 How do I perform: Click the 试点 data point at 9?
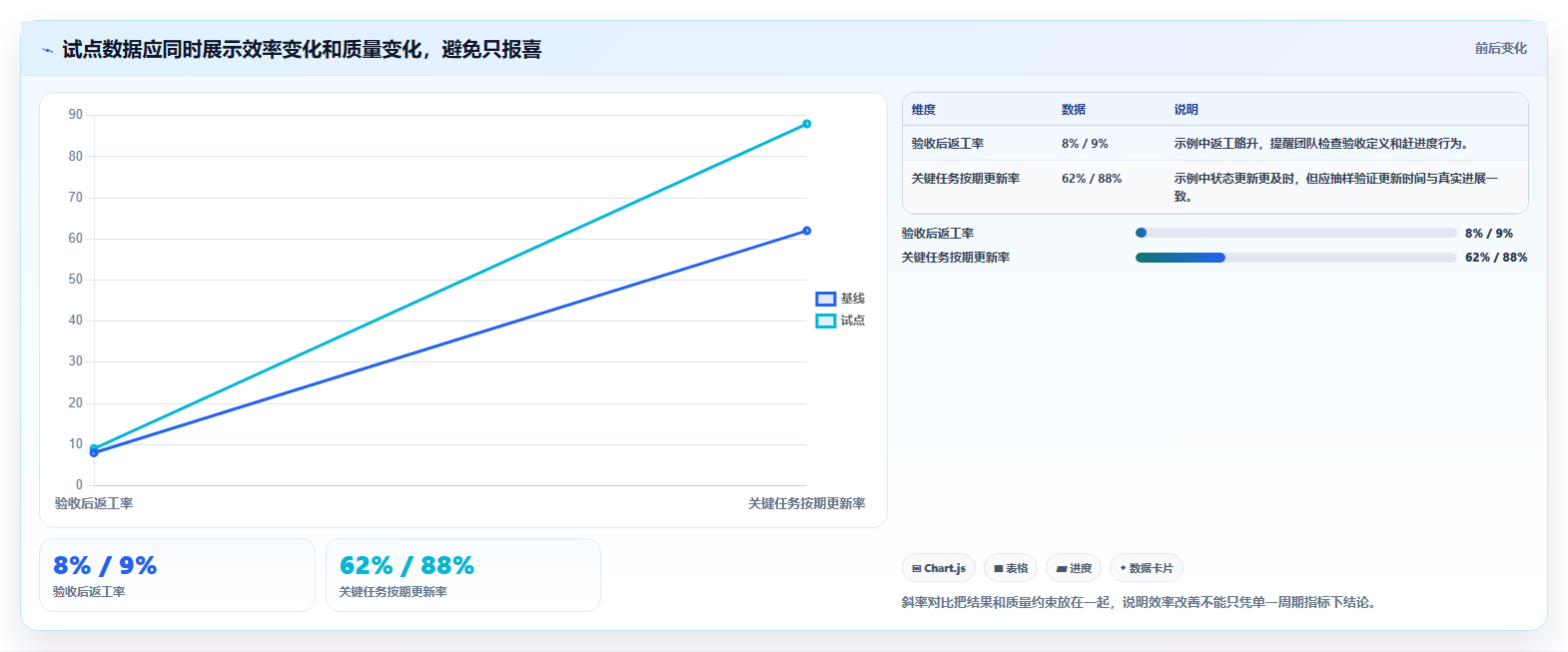point(94,448)
